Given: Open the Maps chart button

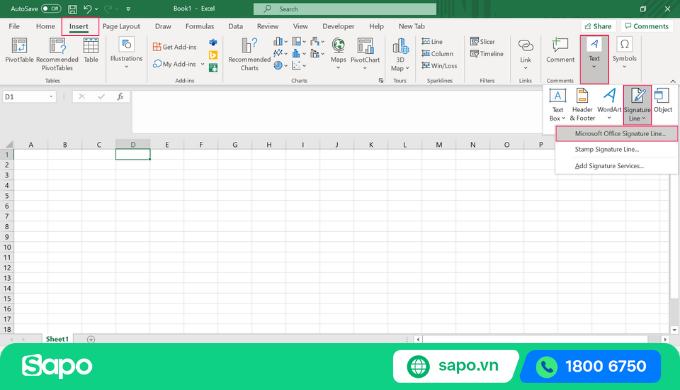Looking at the screenshot, I should (338, 53).
